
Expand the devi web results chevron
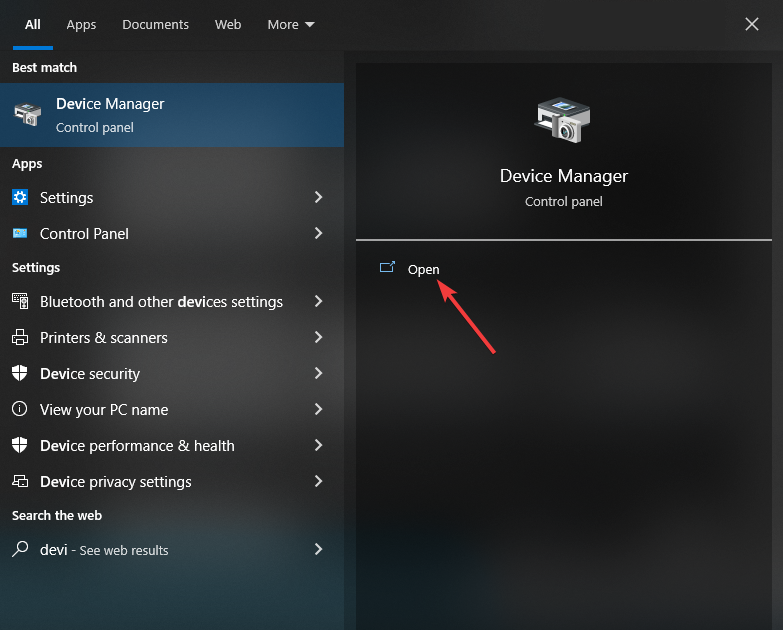click(318, 550)
